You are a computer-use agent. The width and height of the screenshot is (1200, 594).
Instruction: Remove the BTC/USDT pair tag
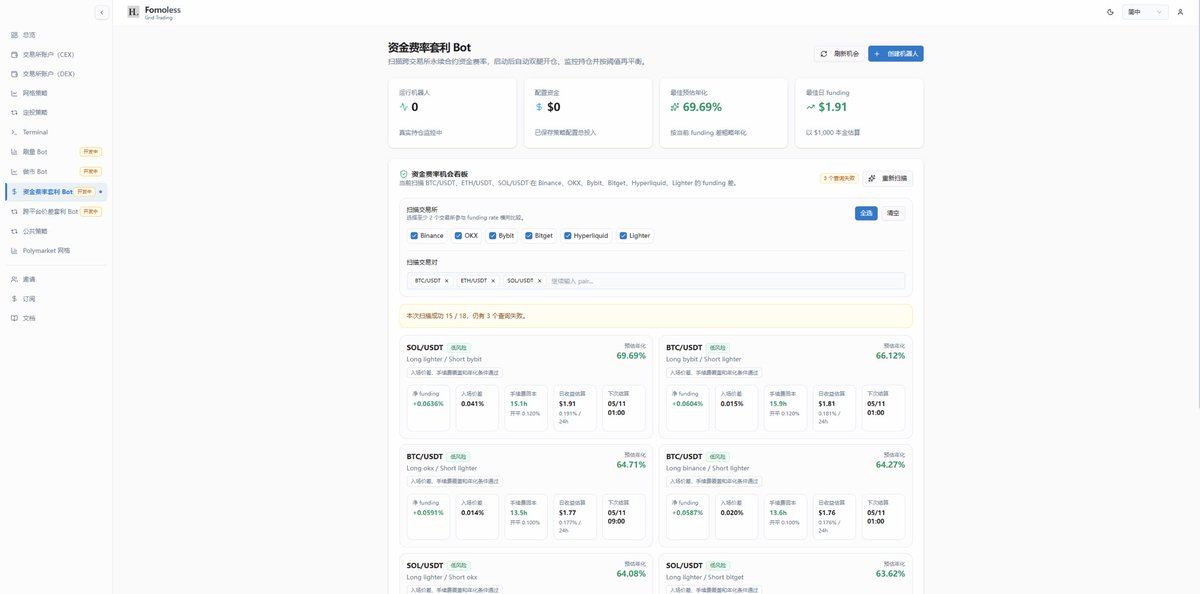[447, 281]
